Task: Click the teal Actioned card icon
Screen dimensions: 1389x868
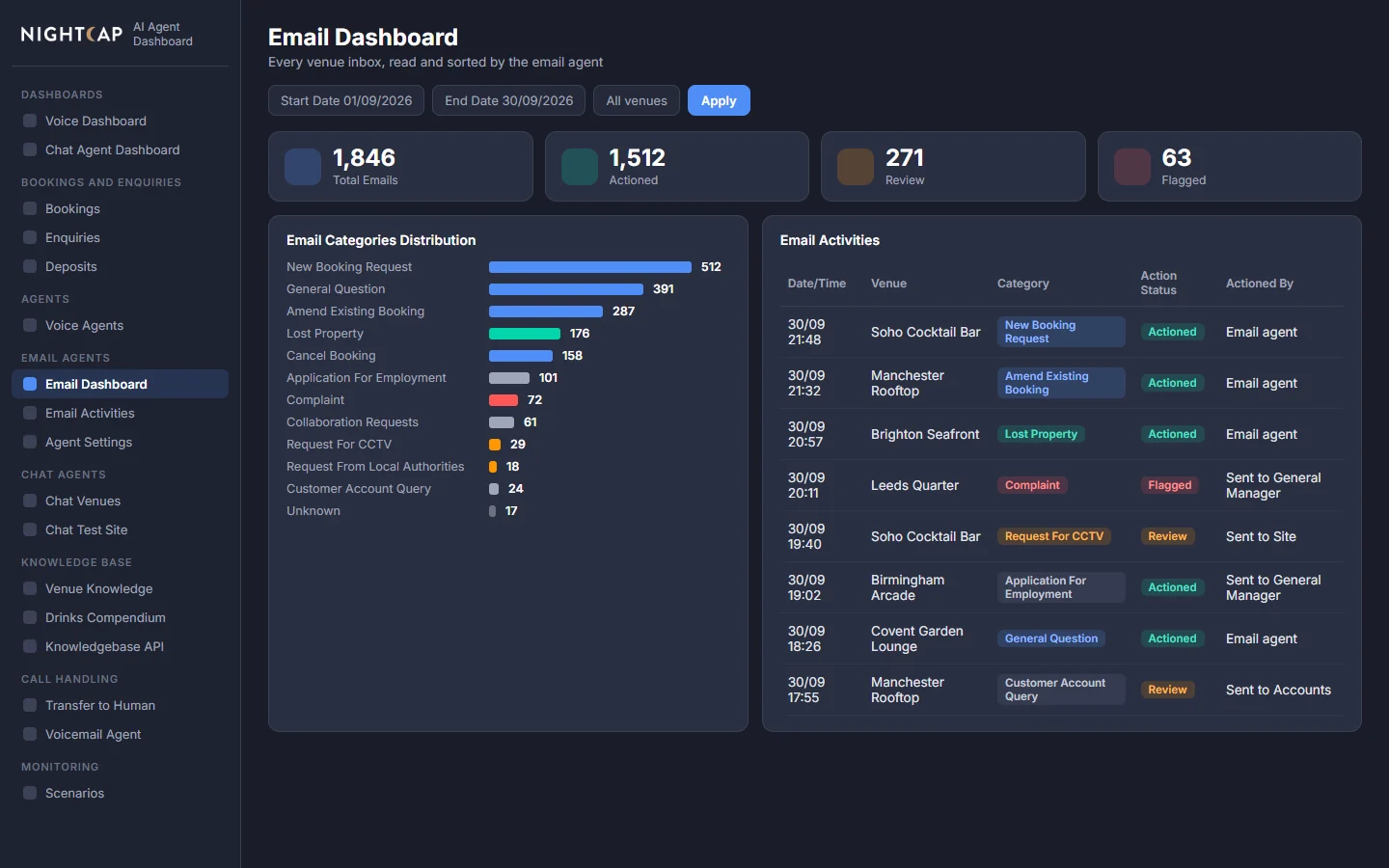Action: pos(580,167)
